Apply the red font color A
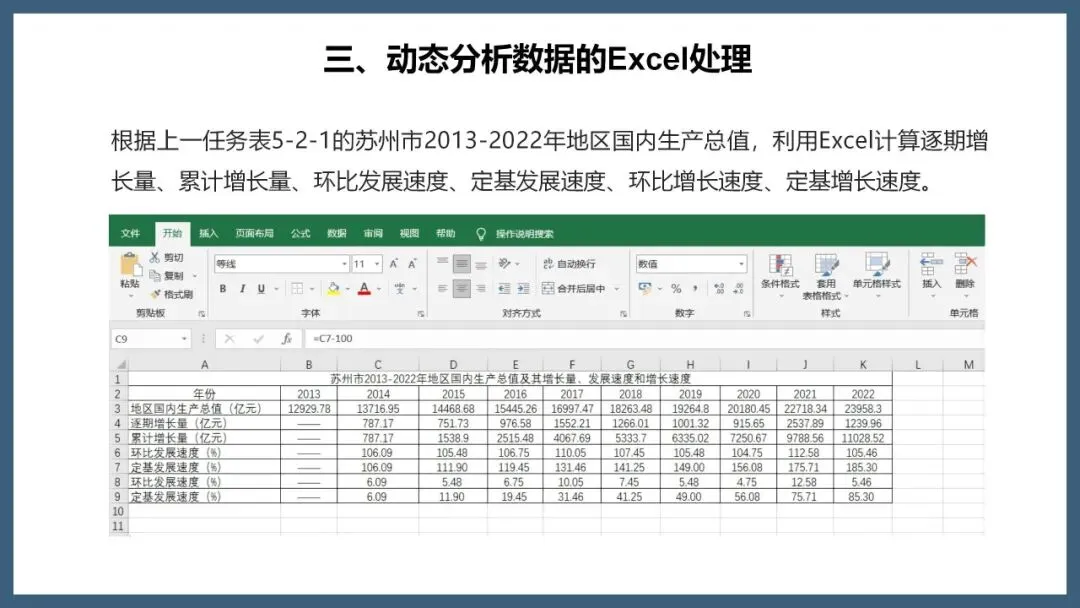Viewport: 1080px width, 608px height. tap(364, 289)
